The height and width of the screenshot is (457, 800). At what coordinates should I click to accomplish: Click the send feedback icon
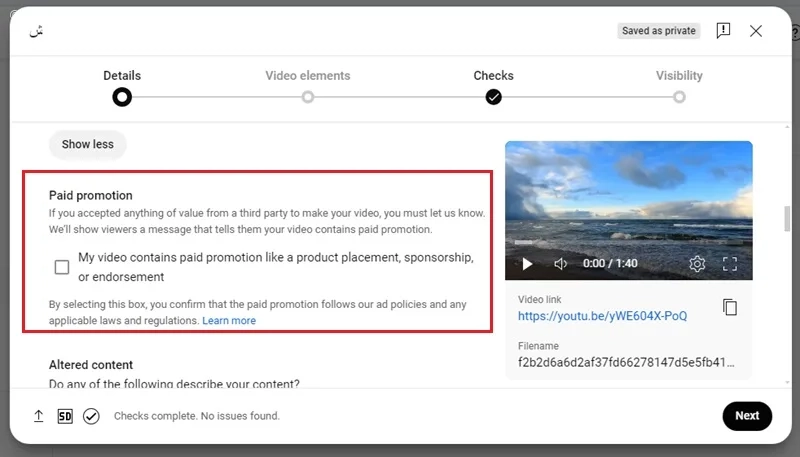click(x=723, y=31)
